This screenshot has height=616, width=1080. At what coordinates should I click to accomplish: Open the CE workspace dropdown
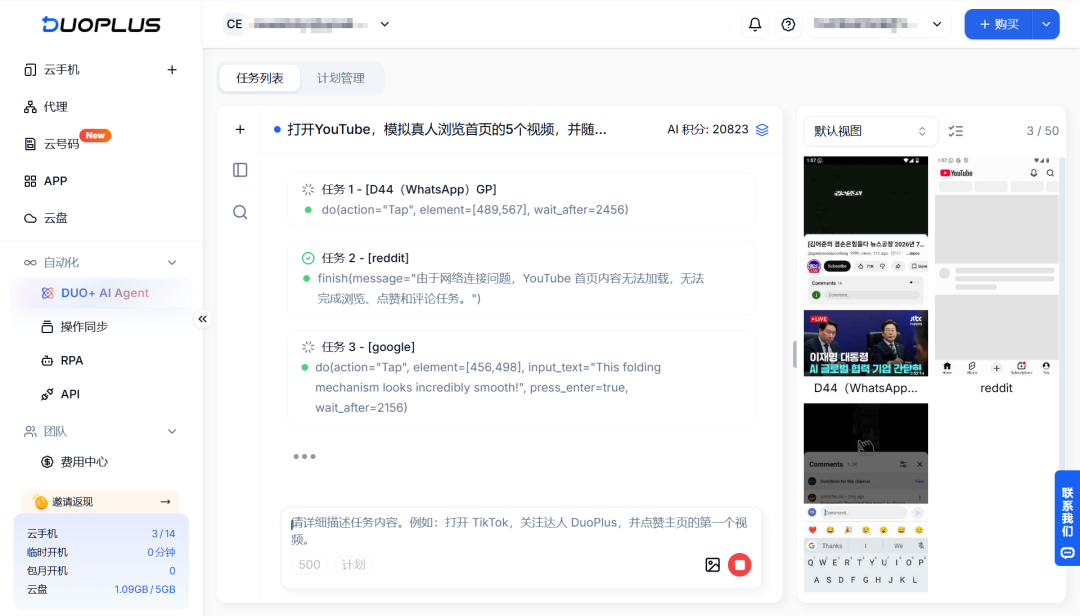(x=307, y=24)
